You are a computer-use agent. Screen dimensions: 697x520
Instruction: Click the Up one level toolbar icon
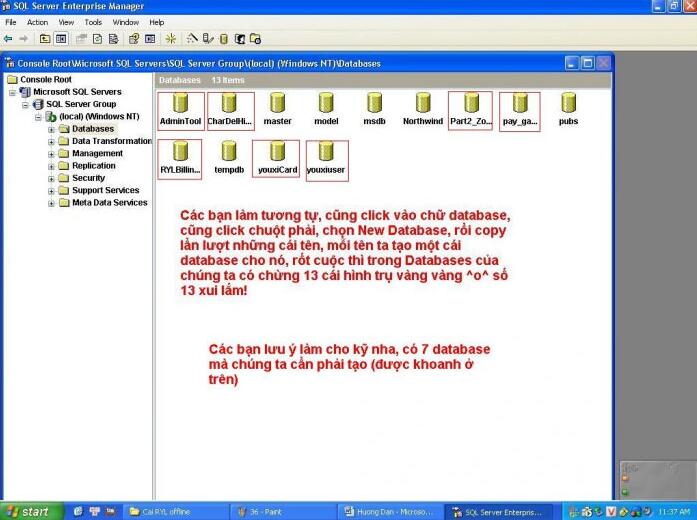45,39
